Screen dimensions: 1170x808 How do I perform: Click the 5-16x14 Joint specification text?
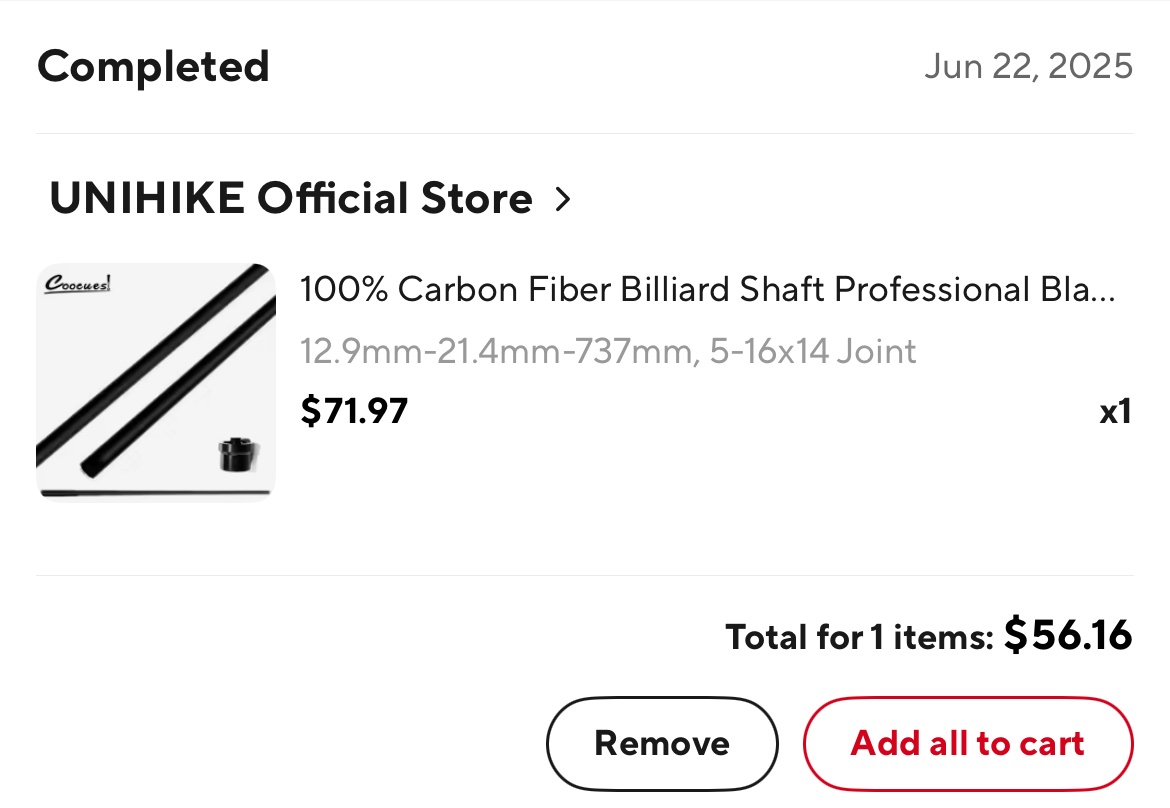coord(813,352)
